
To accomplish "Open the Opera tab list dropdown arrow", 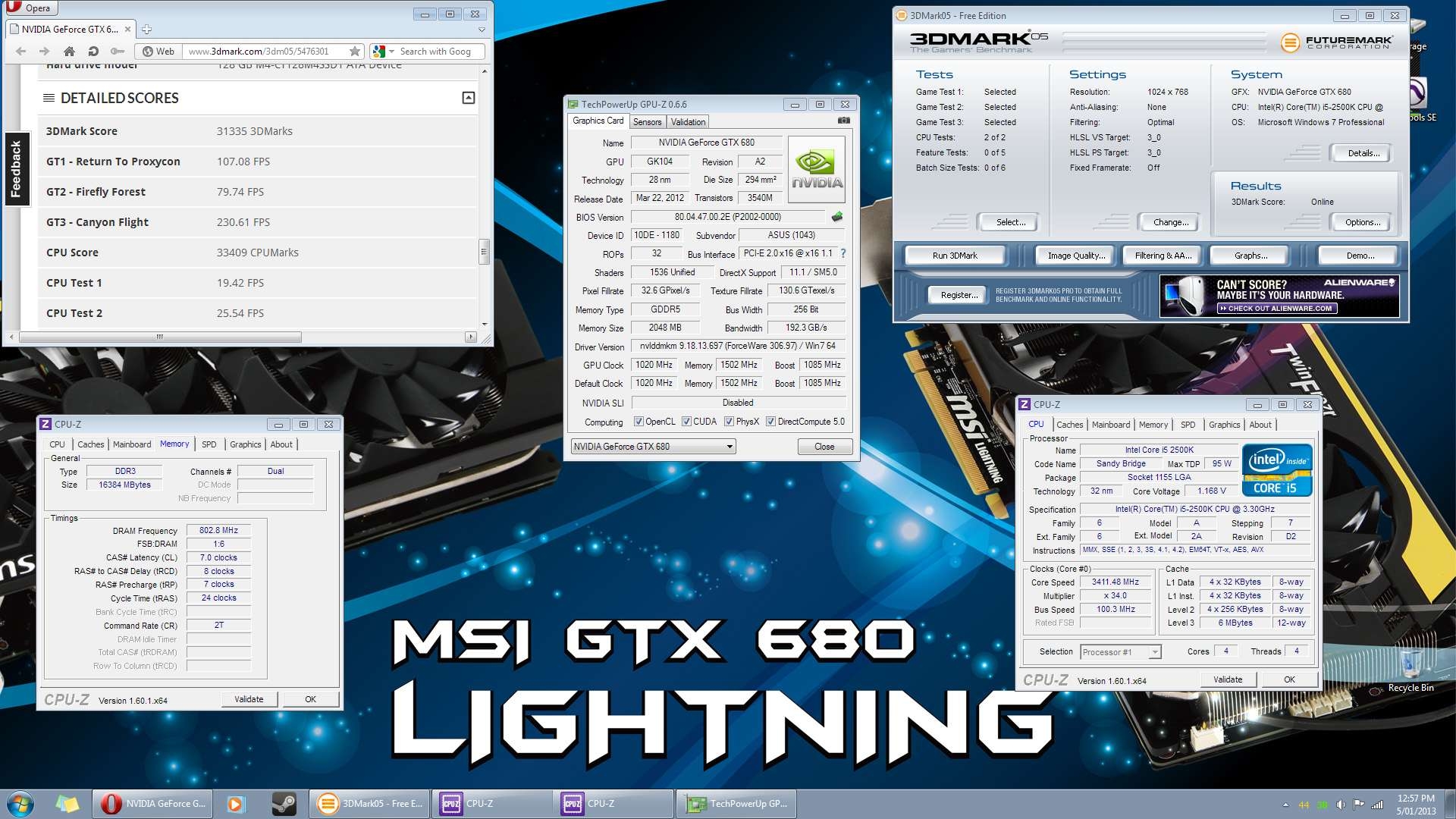I will [x=482, y=30].
